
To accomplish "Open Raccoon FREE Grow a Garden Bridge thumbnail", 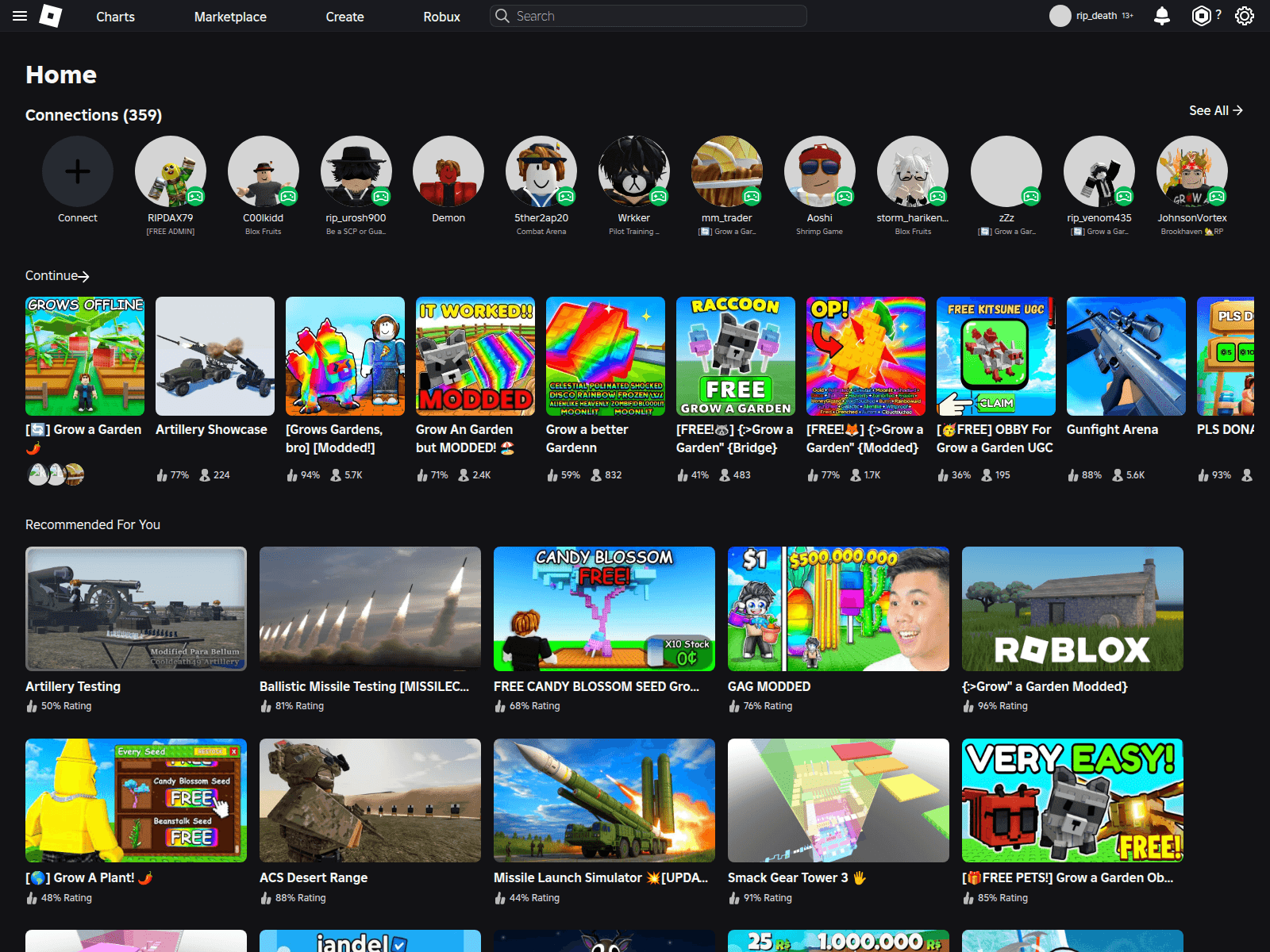I will coord(736,356).
